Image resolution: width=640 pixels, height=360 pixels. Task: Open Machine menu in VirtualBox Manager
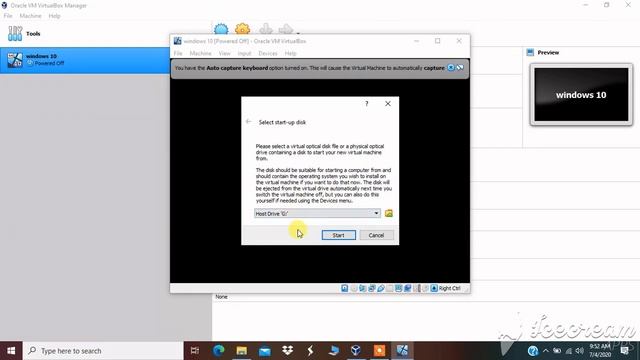click(30, 16)
